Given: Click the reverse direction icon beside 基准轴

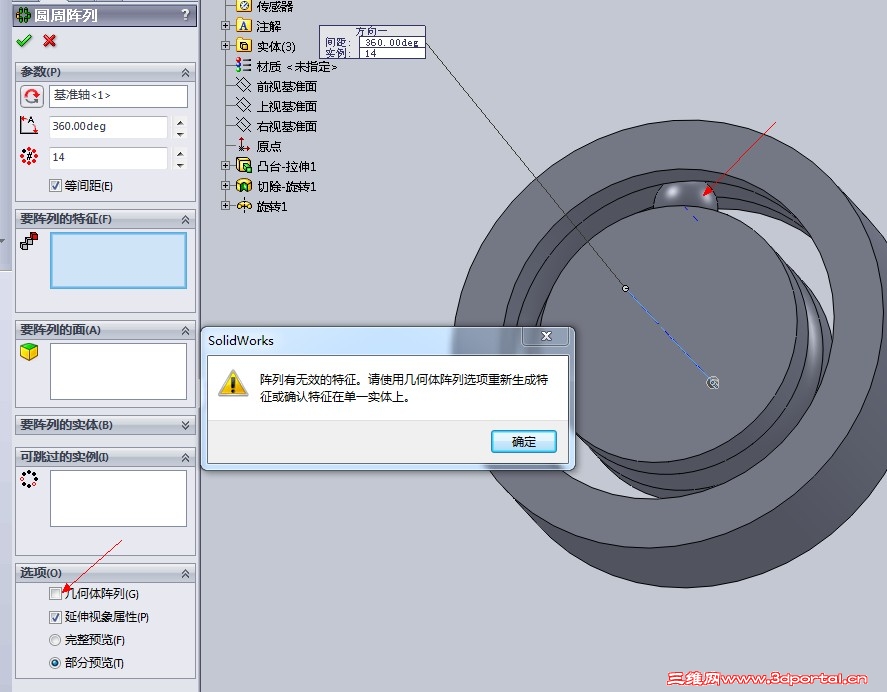Looking at the screenshot, I should 32,96.
